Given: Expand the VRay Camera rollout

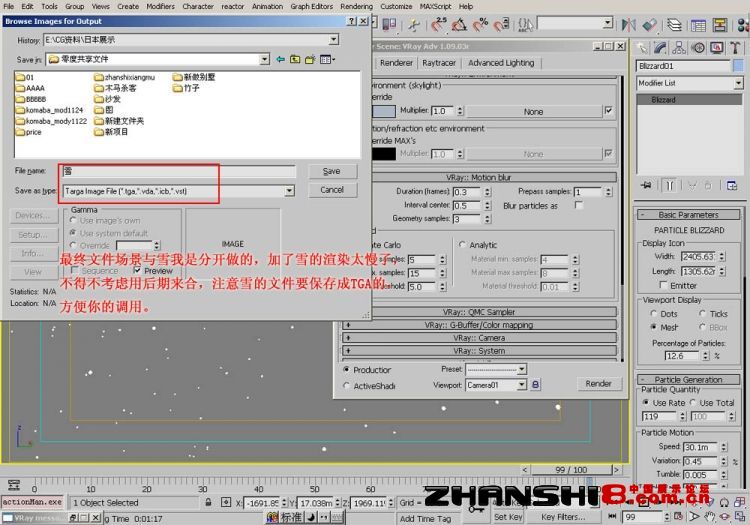Looking at the screenshot, I should (479, 338).
